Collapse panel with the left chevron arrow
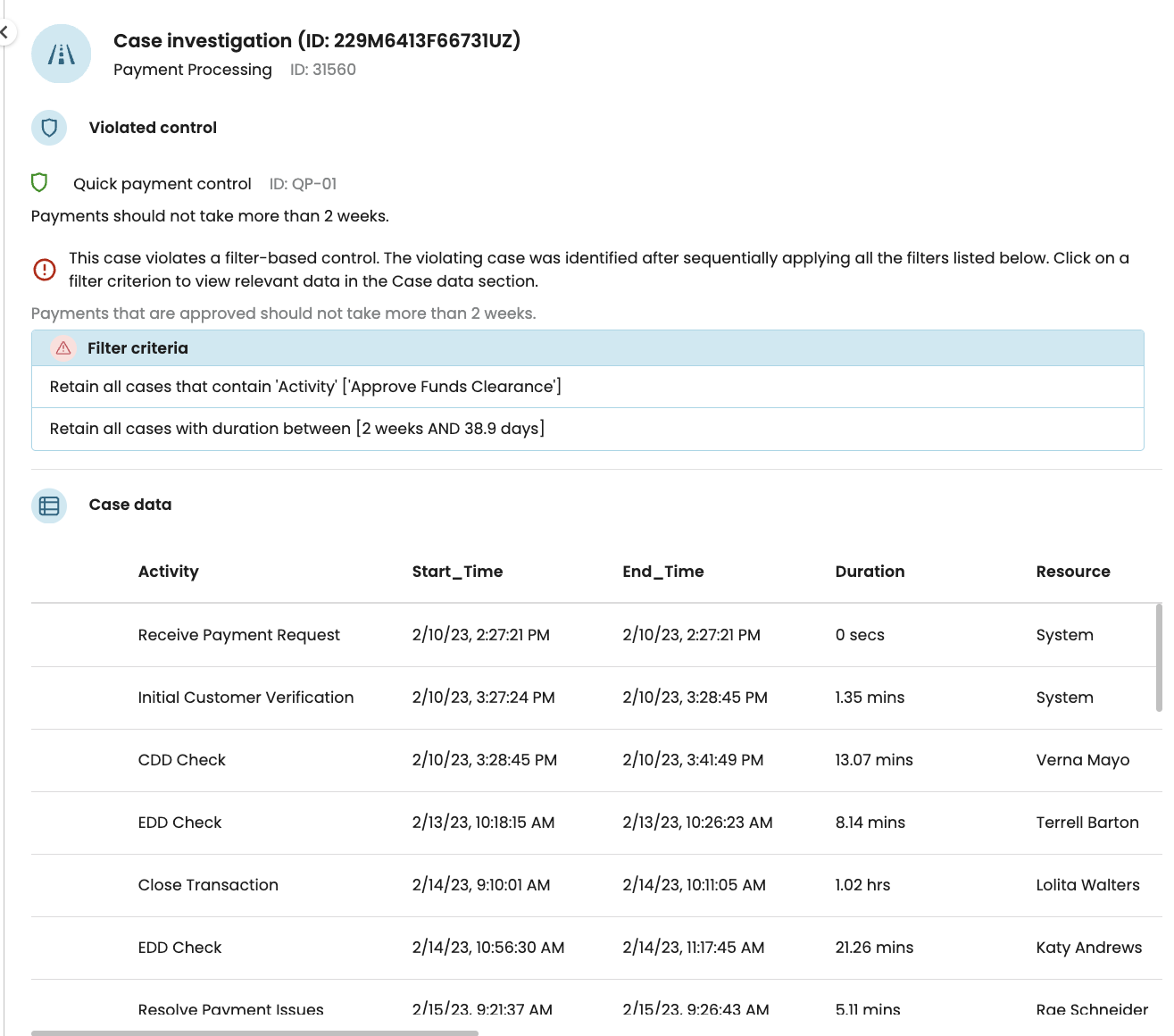 pos(4,32)
